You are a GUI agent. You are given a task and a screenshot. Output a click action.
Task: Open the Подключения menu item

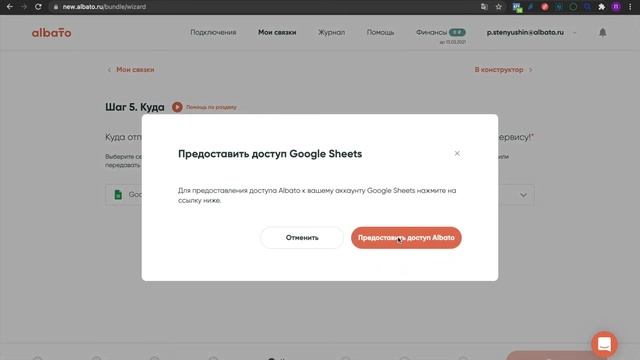(213, 32)
